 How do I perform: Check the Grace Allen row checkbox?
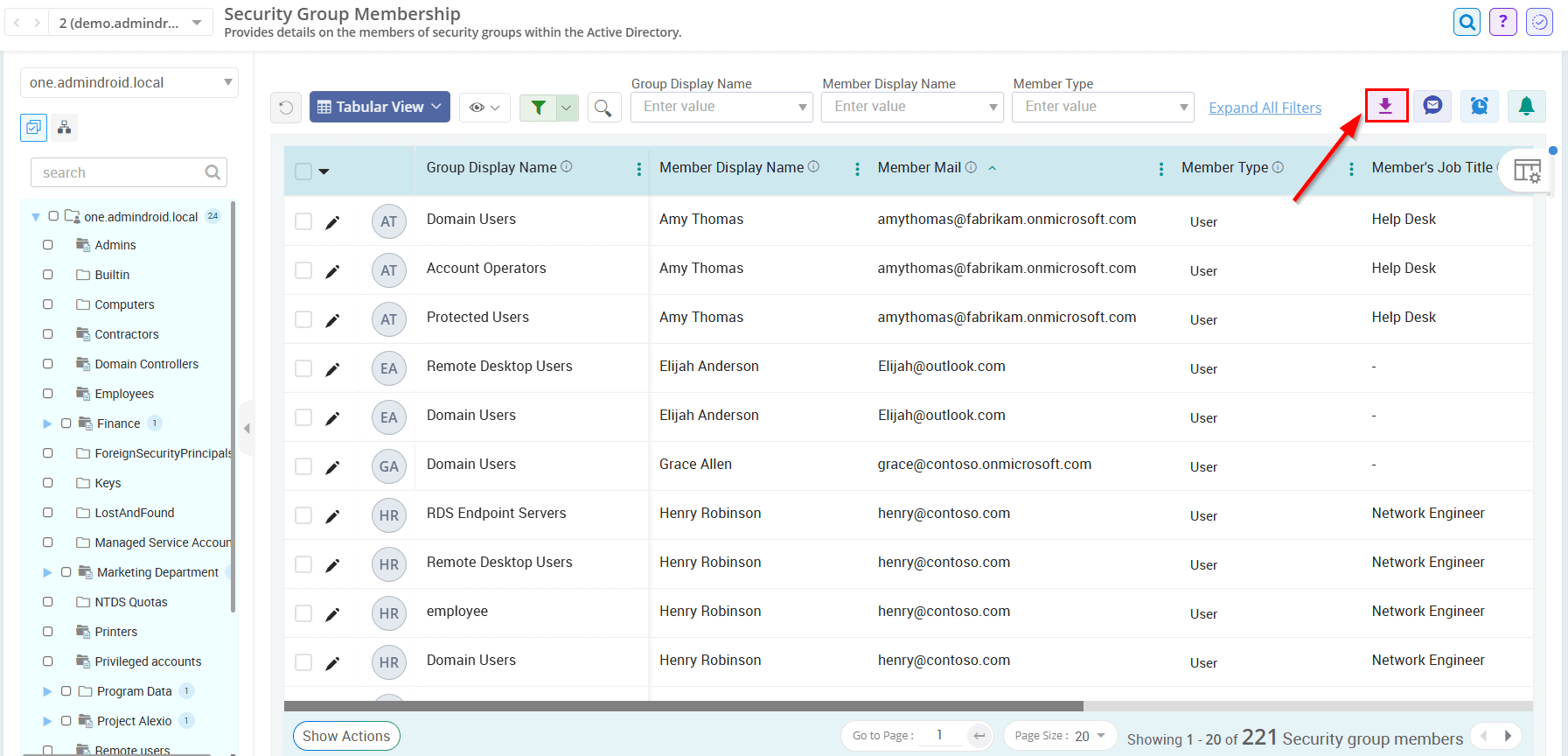303,466
